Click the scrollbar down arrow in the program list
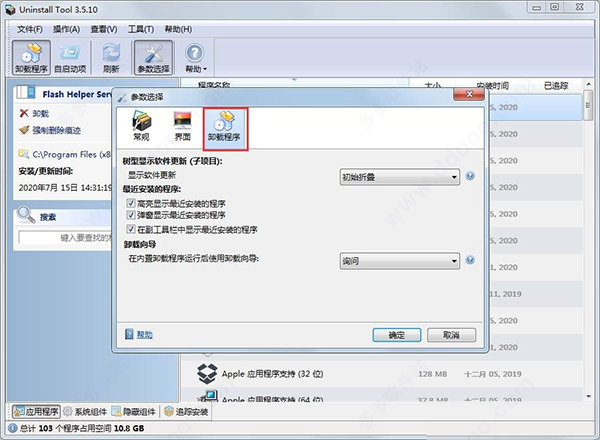The width and height of the screenshot is (600, 440). (x=588, y=396)
